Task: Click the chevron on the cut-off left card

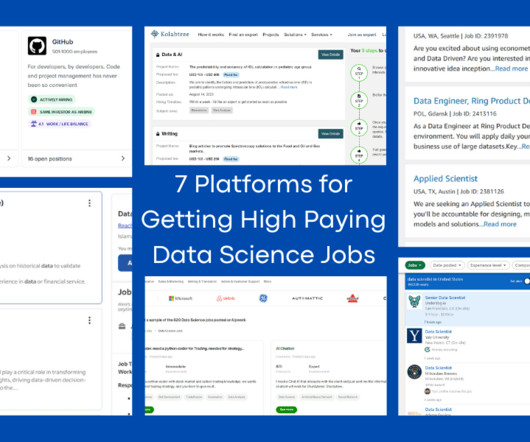Action: click(9, 158)
